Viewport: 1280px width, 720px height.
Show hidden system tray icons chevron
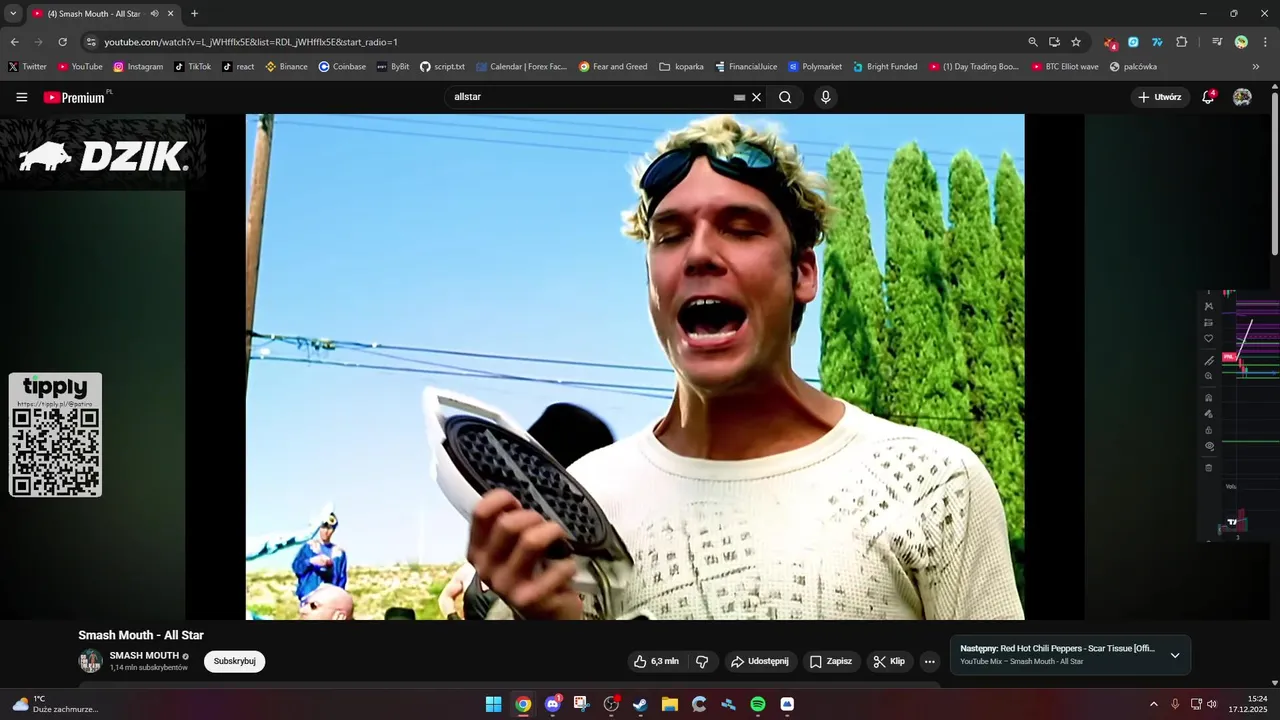[x=1153, y=704]
